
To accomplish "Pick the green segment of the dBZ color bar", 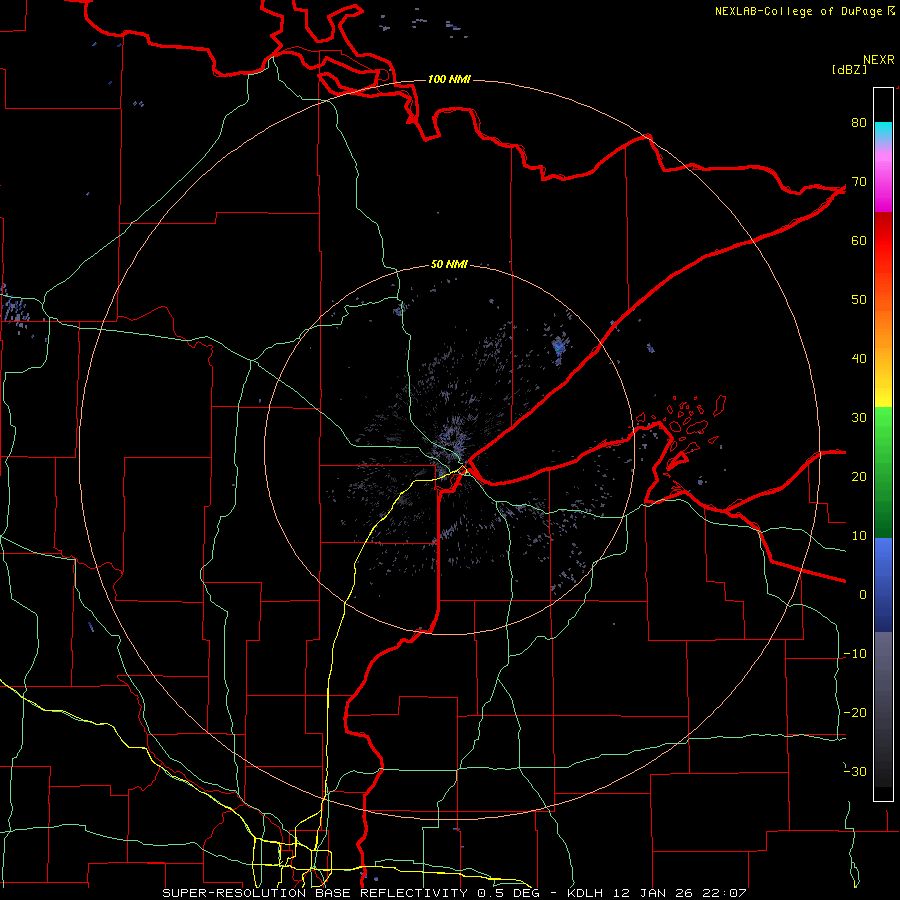I will [x=883, y=472].
